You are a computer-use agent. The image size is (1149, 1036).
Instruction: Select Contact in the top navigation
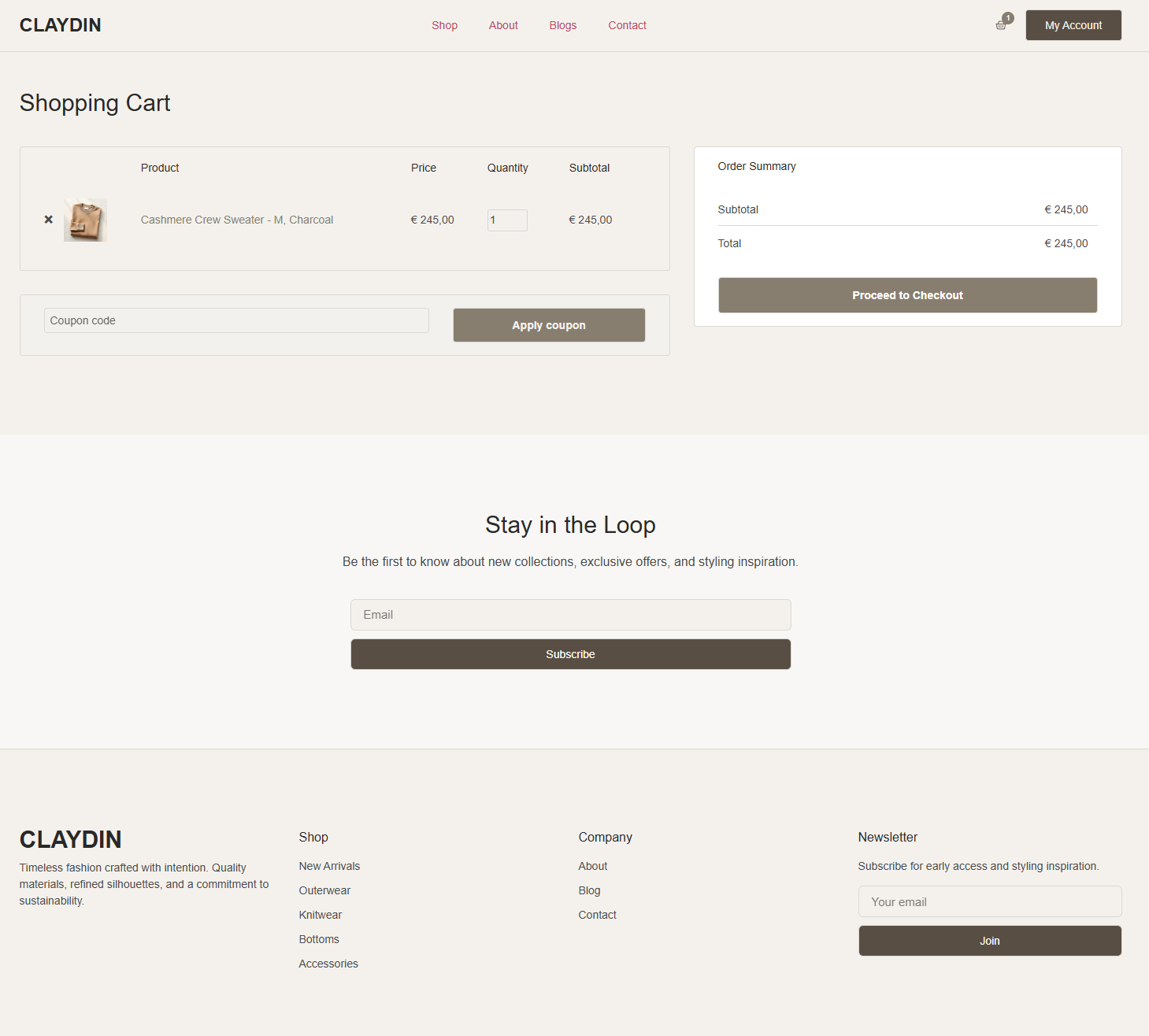[627, 25]
